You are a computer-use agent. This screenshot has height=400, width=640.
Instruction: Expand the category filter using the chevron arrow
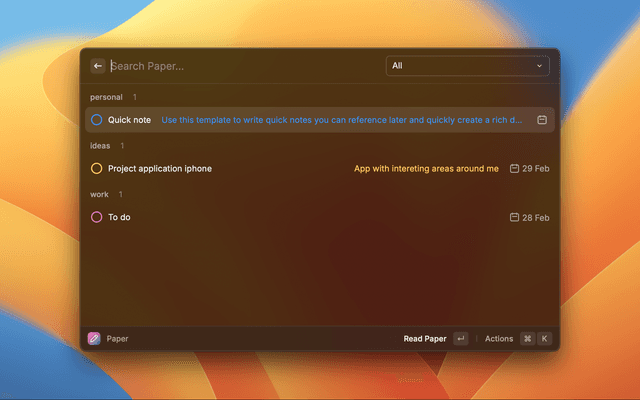(x=540, y=66)
